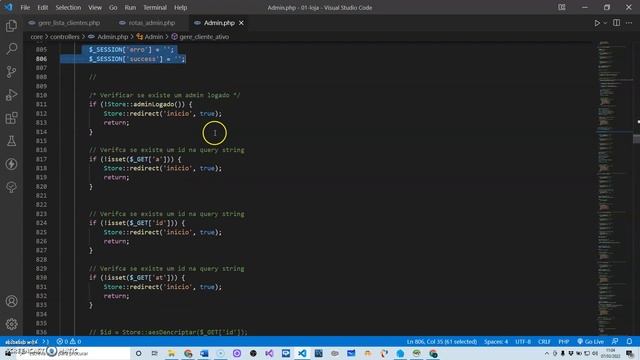Click the Ln 806, Col 35 cursor position
The image size is (640, 360).
[442, 342]
